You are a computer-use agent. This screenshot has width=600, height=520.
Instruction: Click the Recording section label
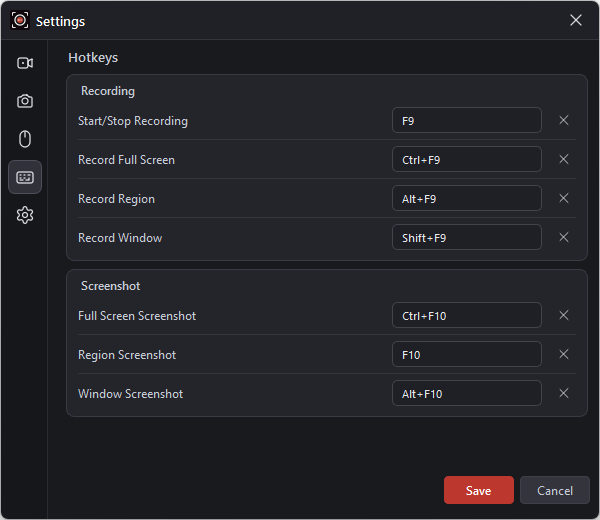click(x=108, y=91)
